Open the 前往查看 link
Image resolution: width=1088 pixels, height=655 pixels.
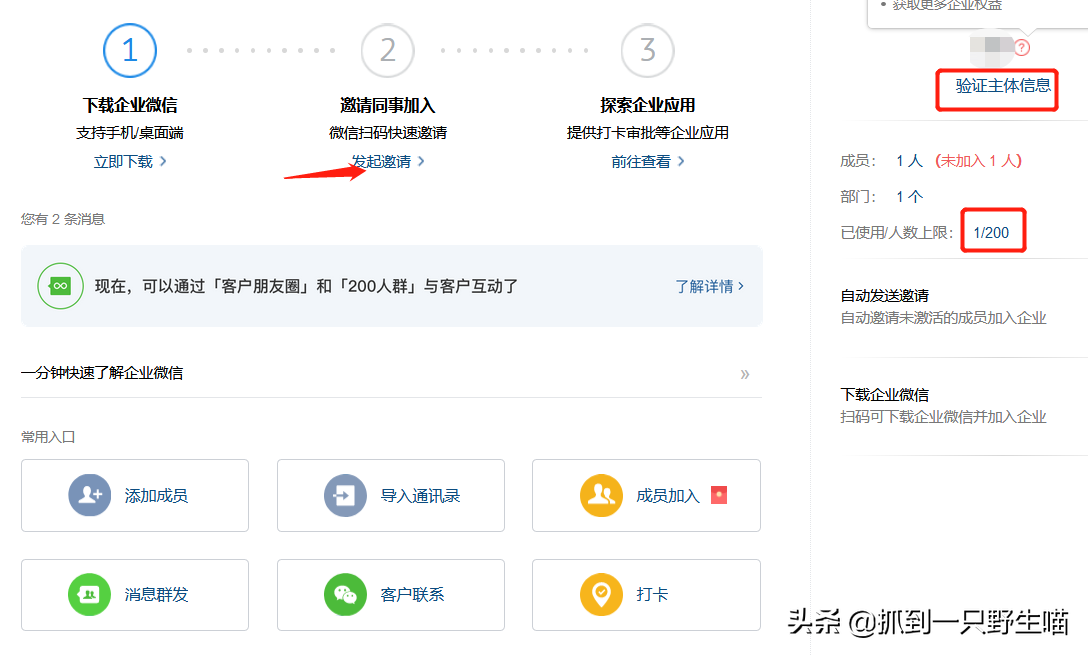(x=647, y=162)
